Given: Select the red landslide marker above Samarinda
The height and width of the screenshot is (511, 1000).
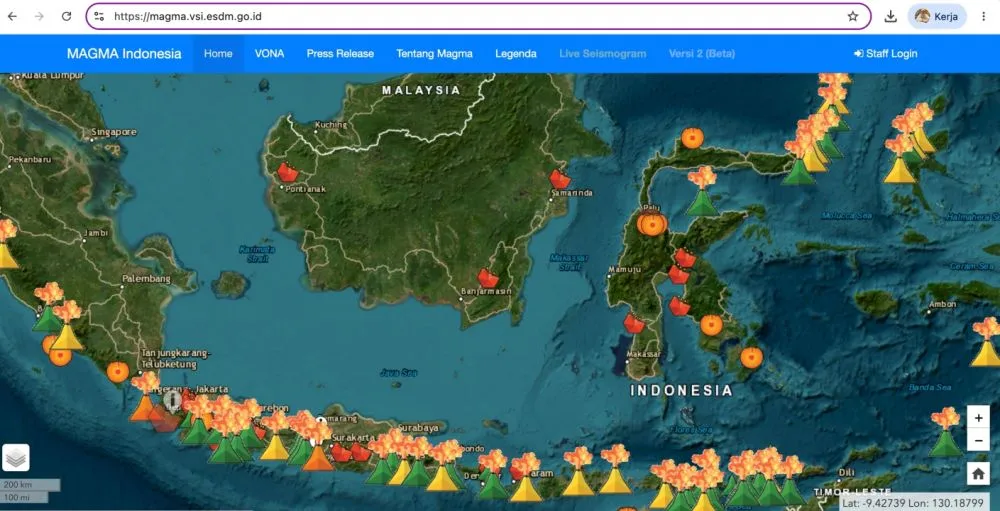Looking at the screenshot, I should (x=560, y=179).
